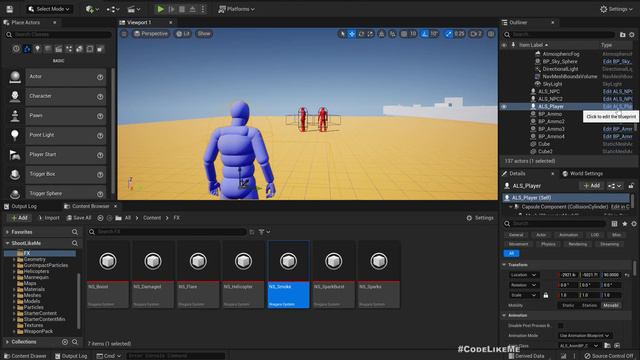Open play options three-dot menu
This screenshot has height=360, width=640.
pyautogui.click(x=203, y=9)
